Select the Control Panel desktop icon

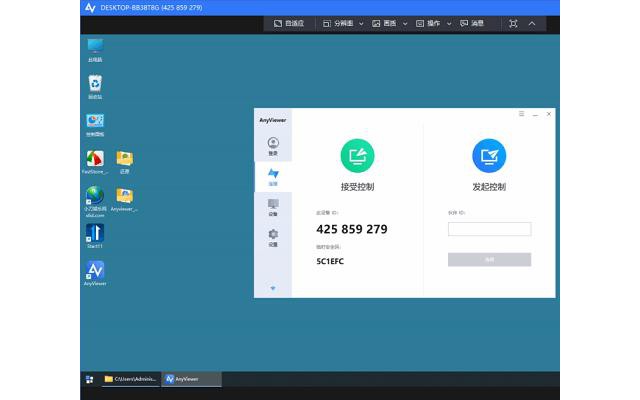pyautogui.click(x=95, y=124)
